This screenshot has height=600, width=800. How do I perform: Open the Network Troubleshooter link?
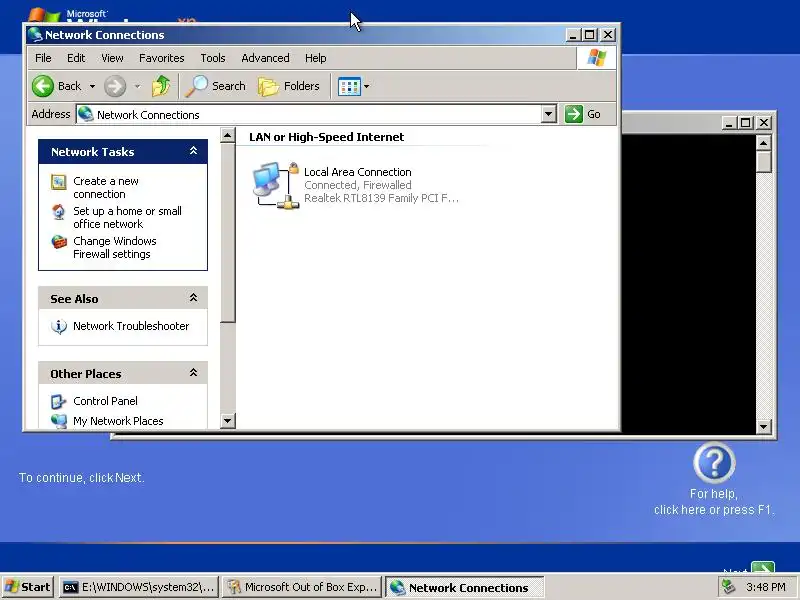pos(131,326)
